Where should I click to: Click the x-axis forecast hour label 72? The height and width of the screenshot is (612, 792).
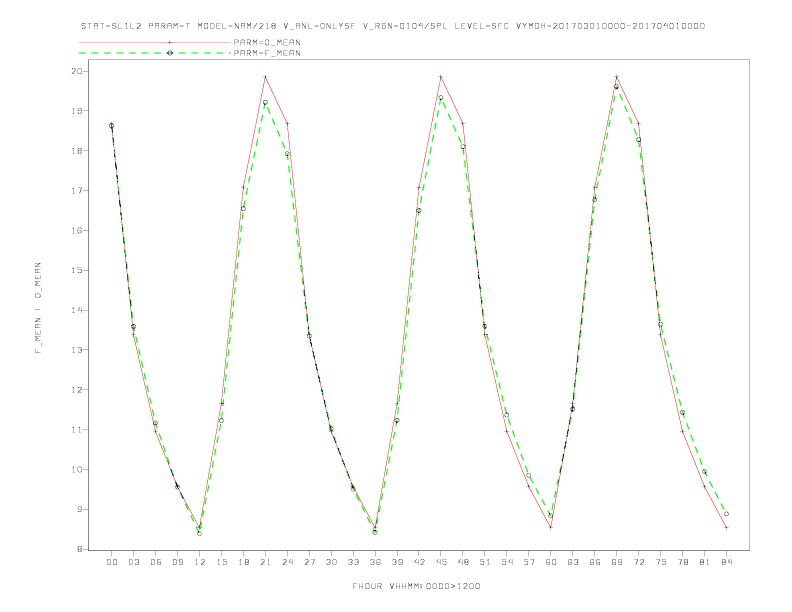pos(639,562)
